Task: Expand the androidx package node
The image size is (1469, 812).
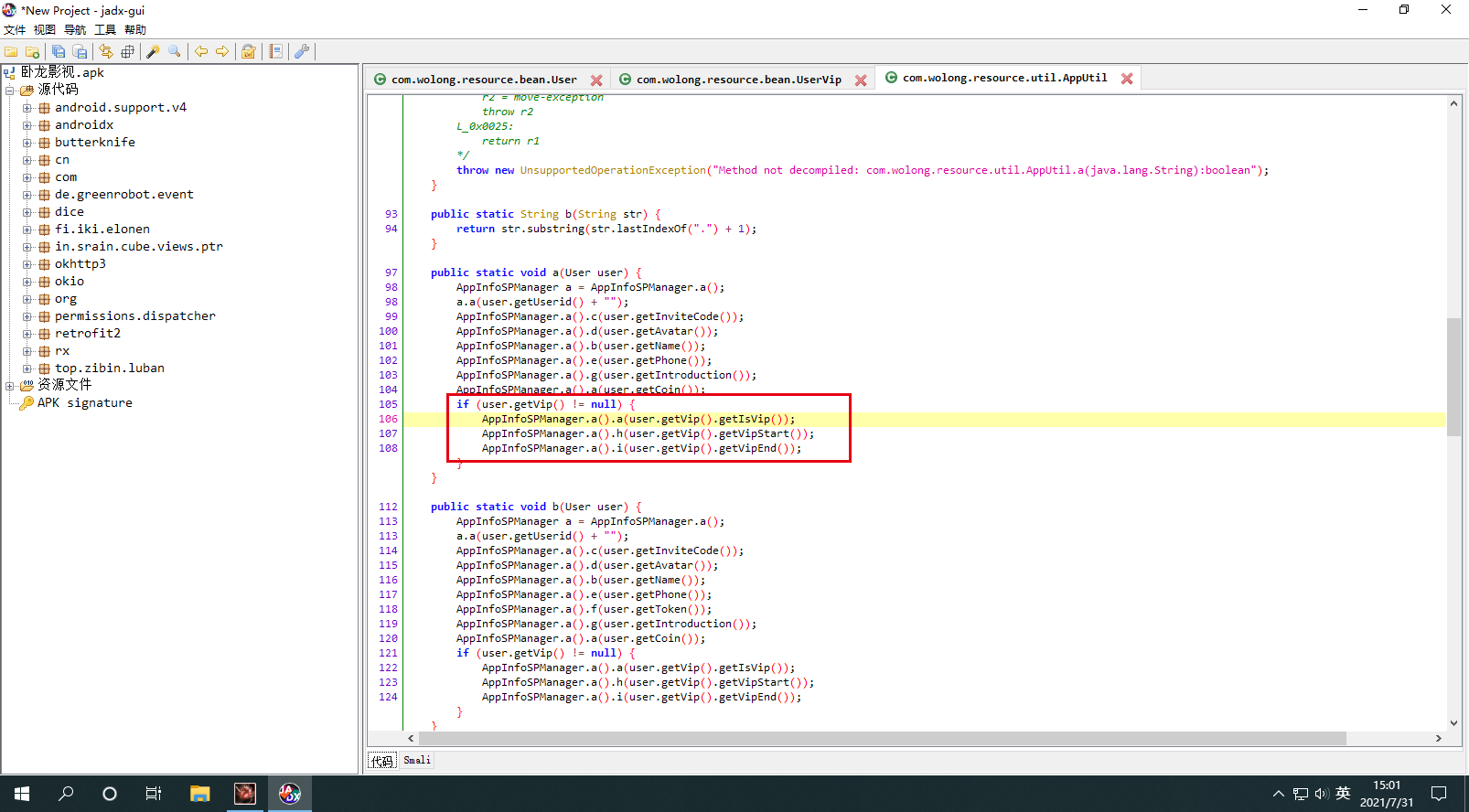Action: coord(27,125)
